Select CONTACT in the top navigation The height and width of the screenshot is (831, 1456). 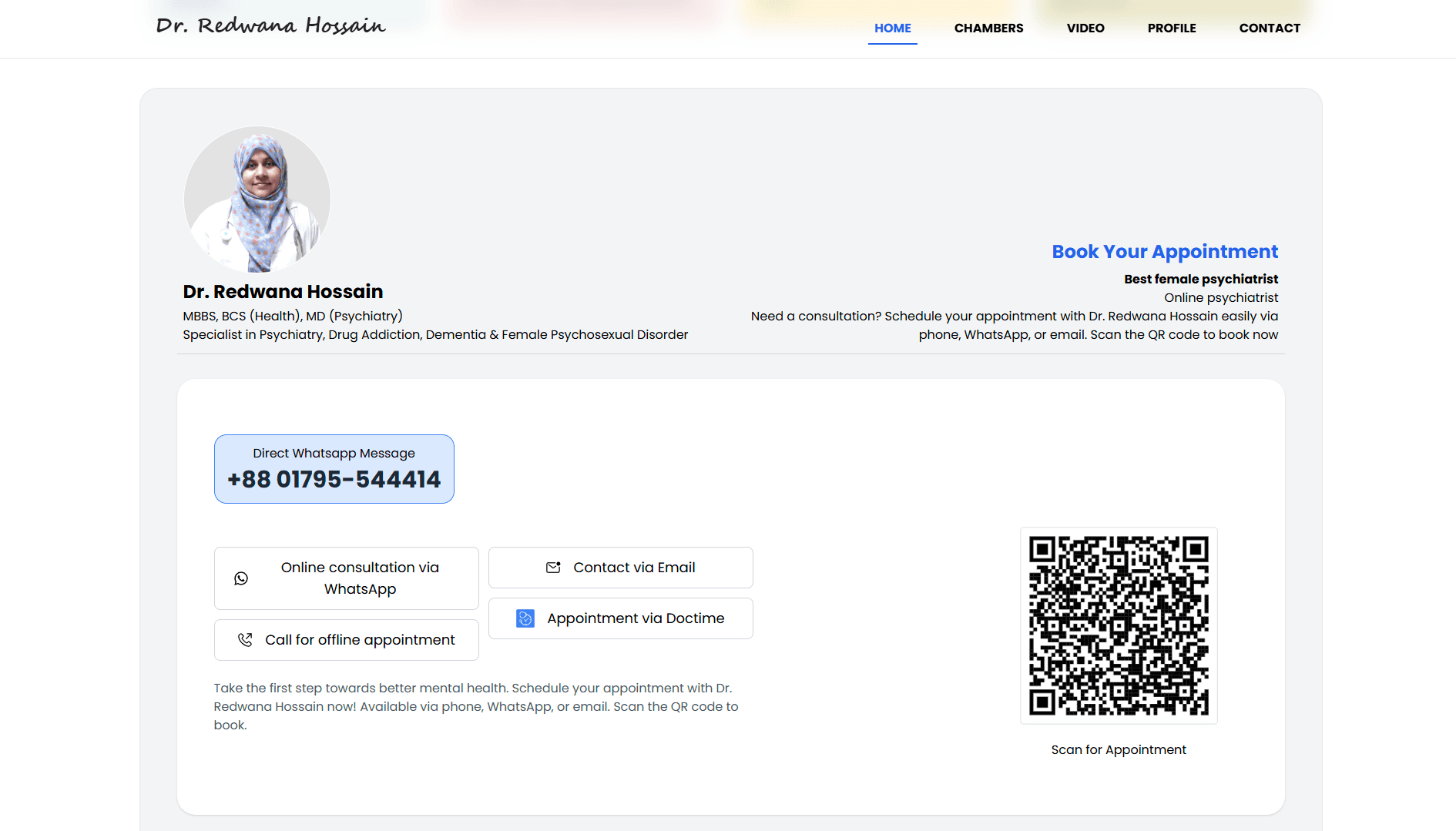pos(1269,28)
